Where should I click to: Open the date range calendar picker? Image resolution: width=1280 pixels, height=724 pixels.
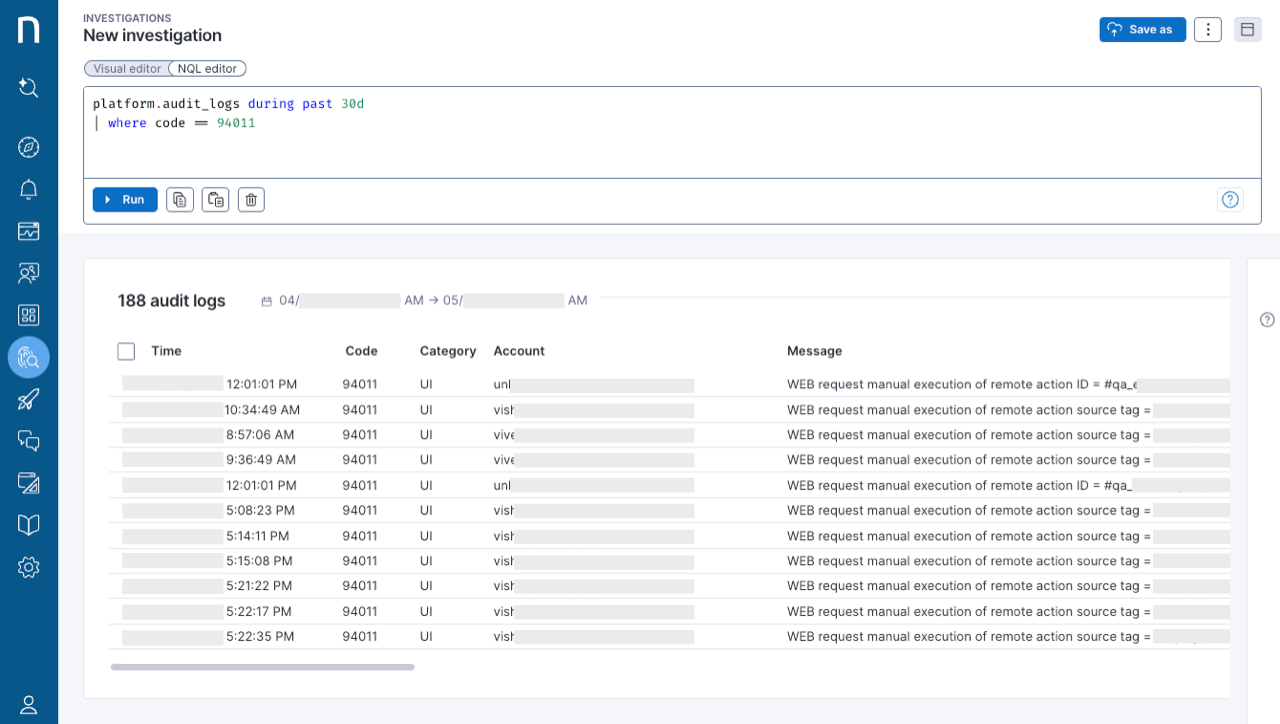(x=267, y=300)
